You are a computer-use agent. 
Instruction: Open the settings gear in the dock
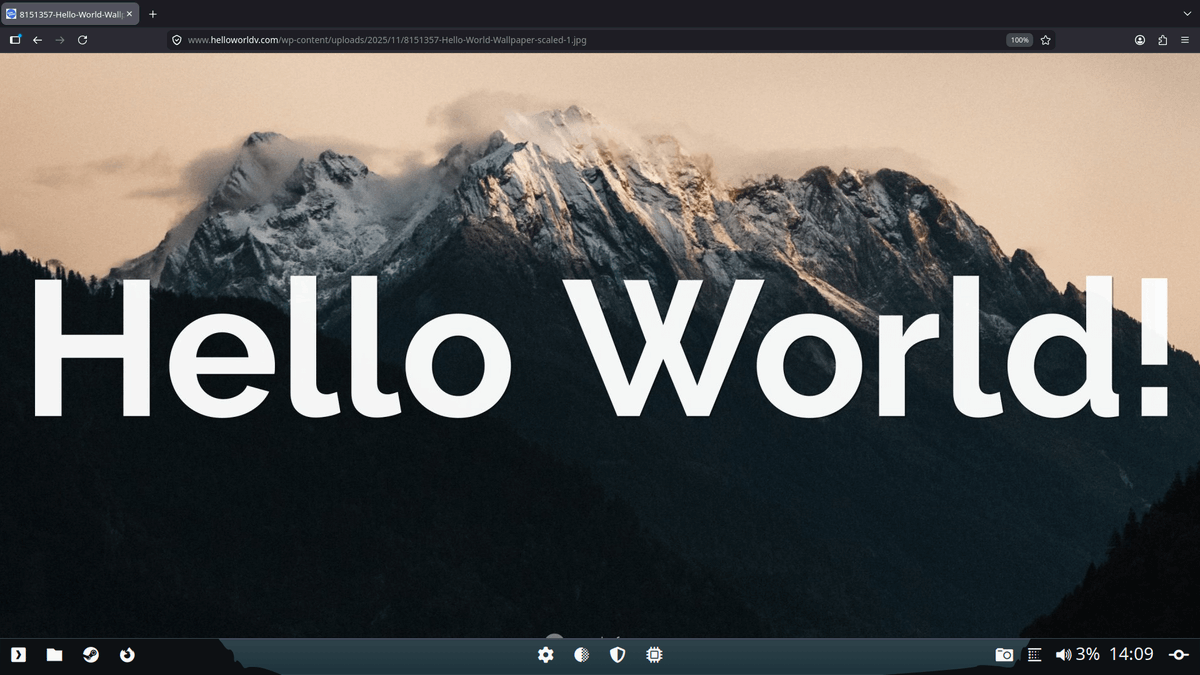(x=545, y=655)
